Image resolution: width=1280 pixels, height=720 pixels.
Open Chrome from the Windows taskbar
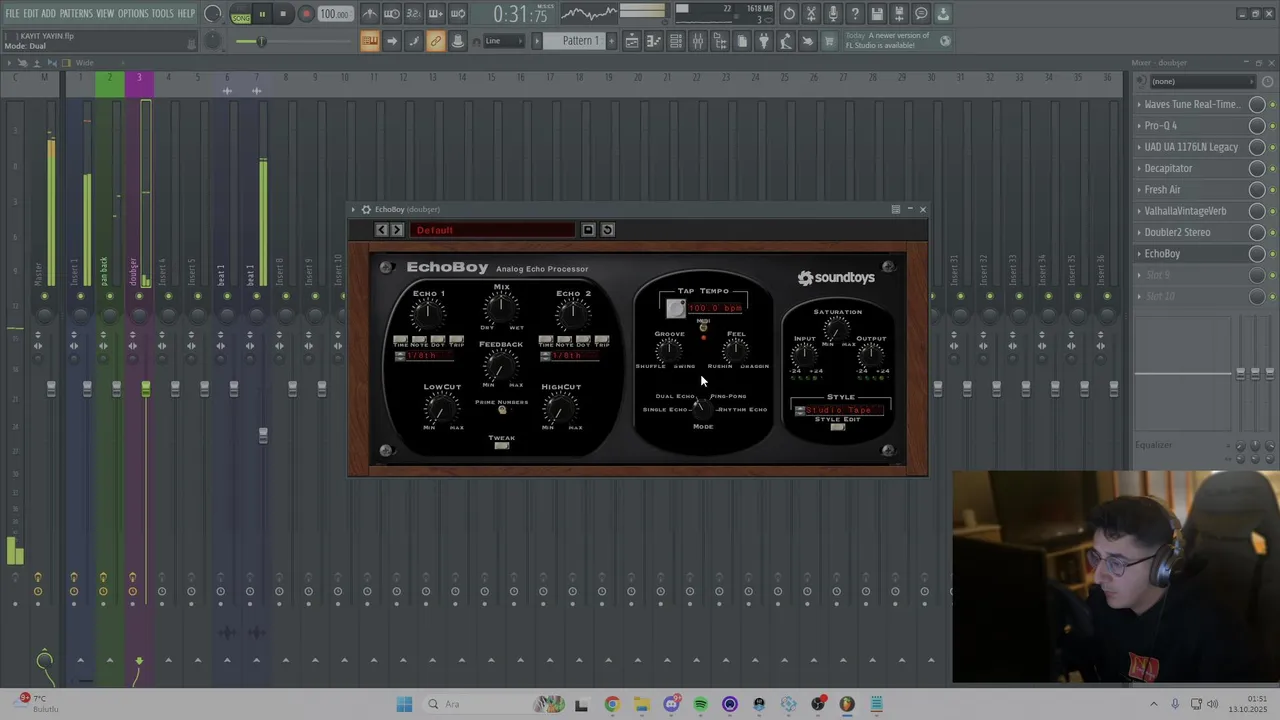point(612,704)
